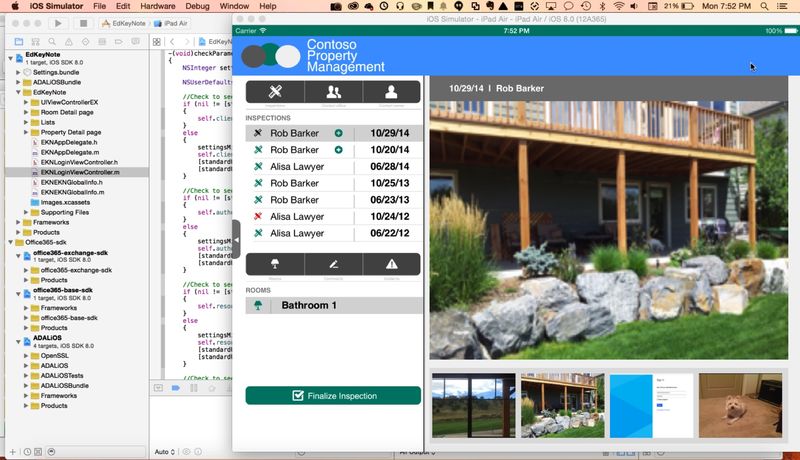Screen dimensions: 800x460
Task: Open the Hardware menu
Action: click(158, 6)
